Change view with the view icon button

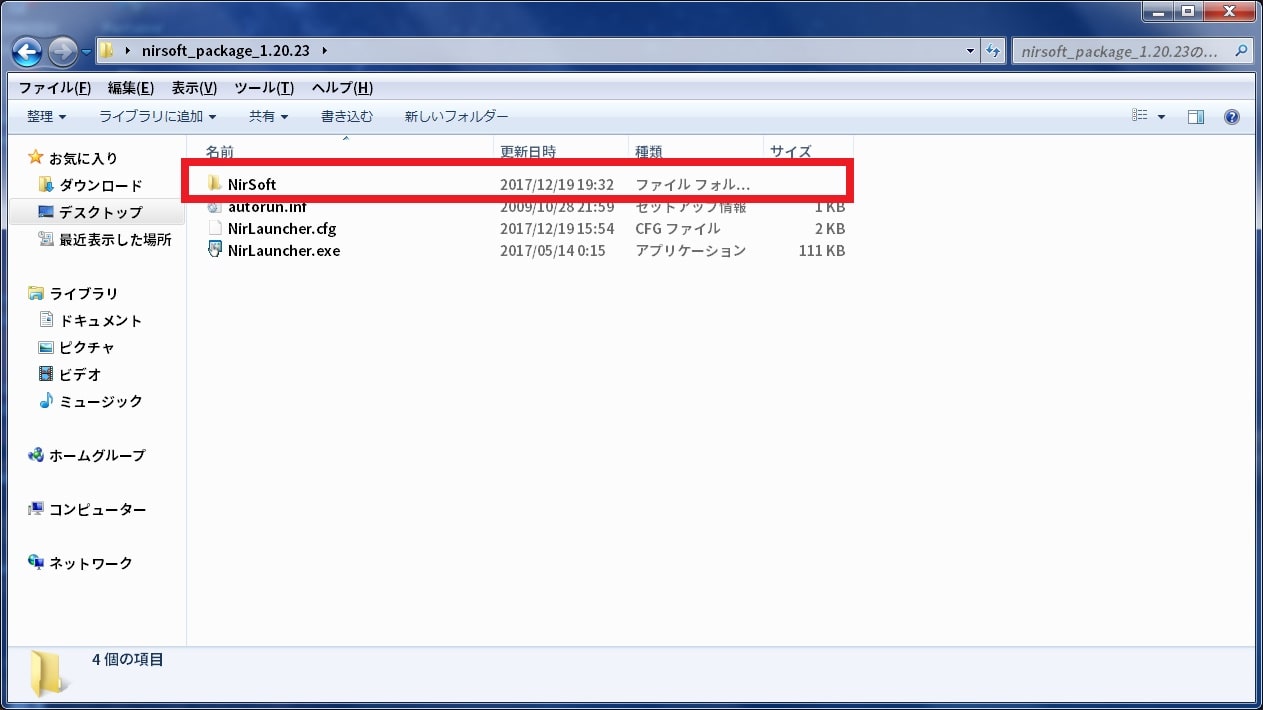pyautogui.click(x=1140, y=116)
